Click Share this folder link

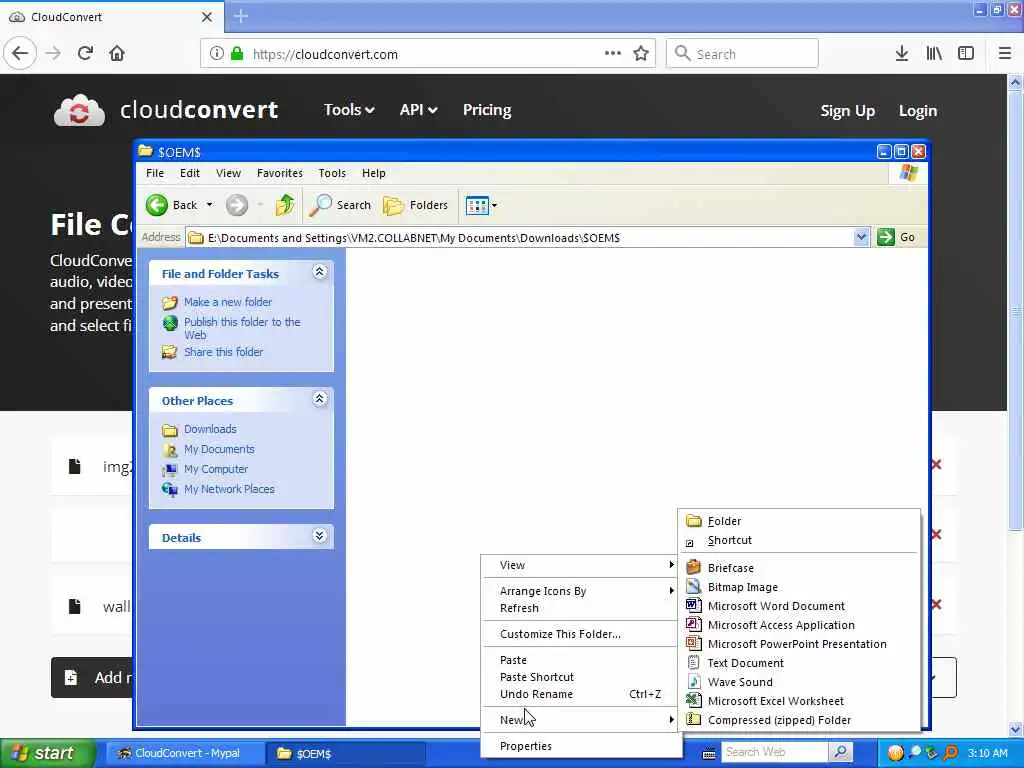[x=223, y=352]
